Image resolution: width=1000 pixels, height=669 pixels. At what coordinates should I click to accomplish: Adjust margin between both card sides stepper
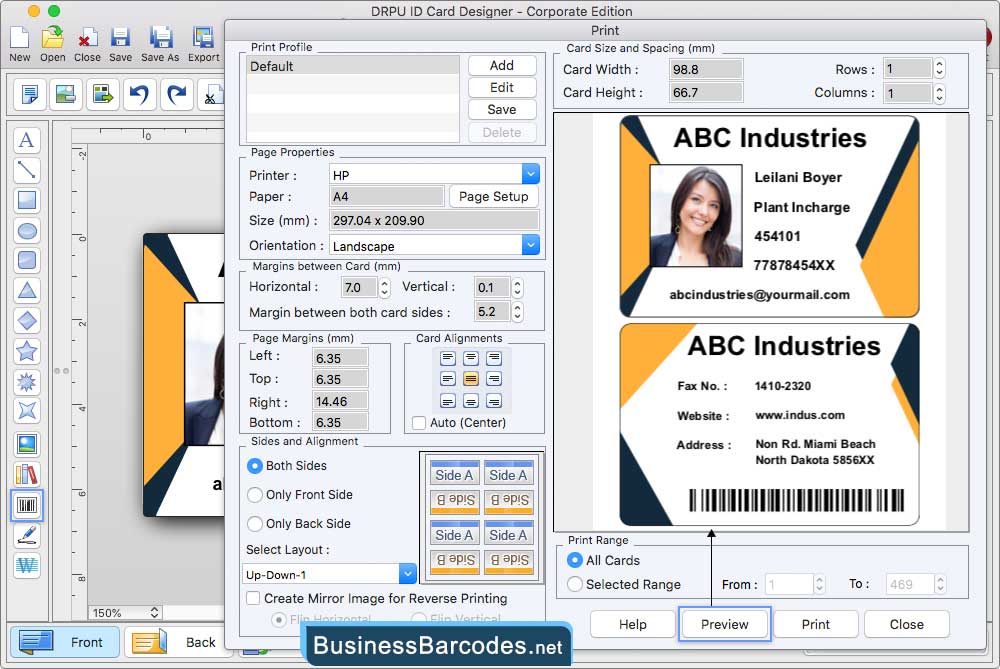point(517,311)
